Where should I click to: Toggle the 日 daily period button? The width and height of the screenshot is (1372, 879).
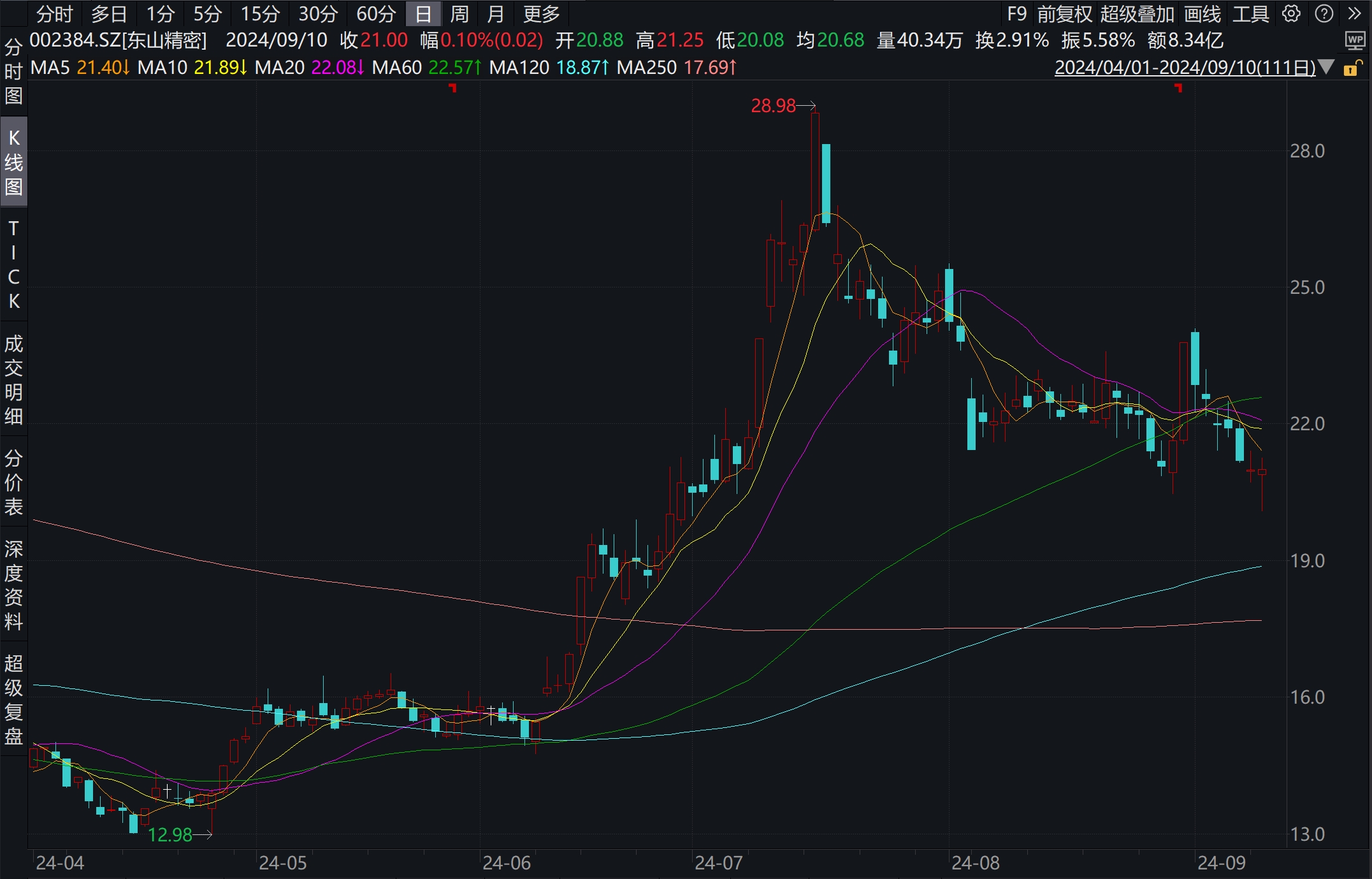point(423,13)
